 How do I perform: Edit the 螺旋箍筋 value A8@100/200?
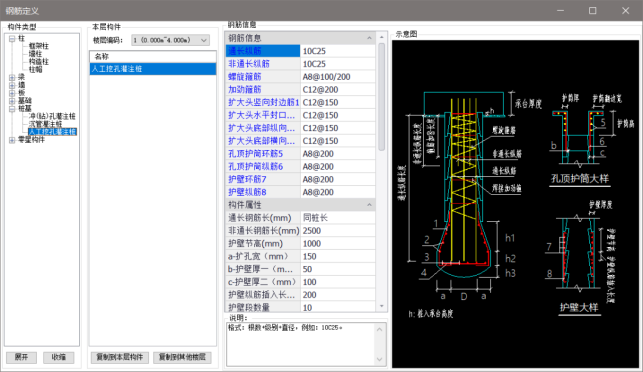pos(337,77)
